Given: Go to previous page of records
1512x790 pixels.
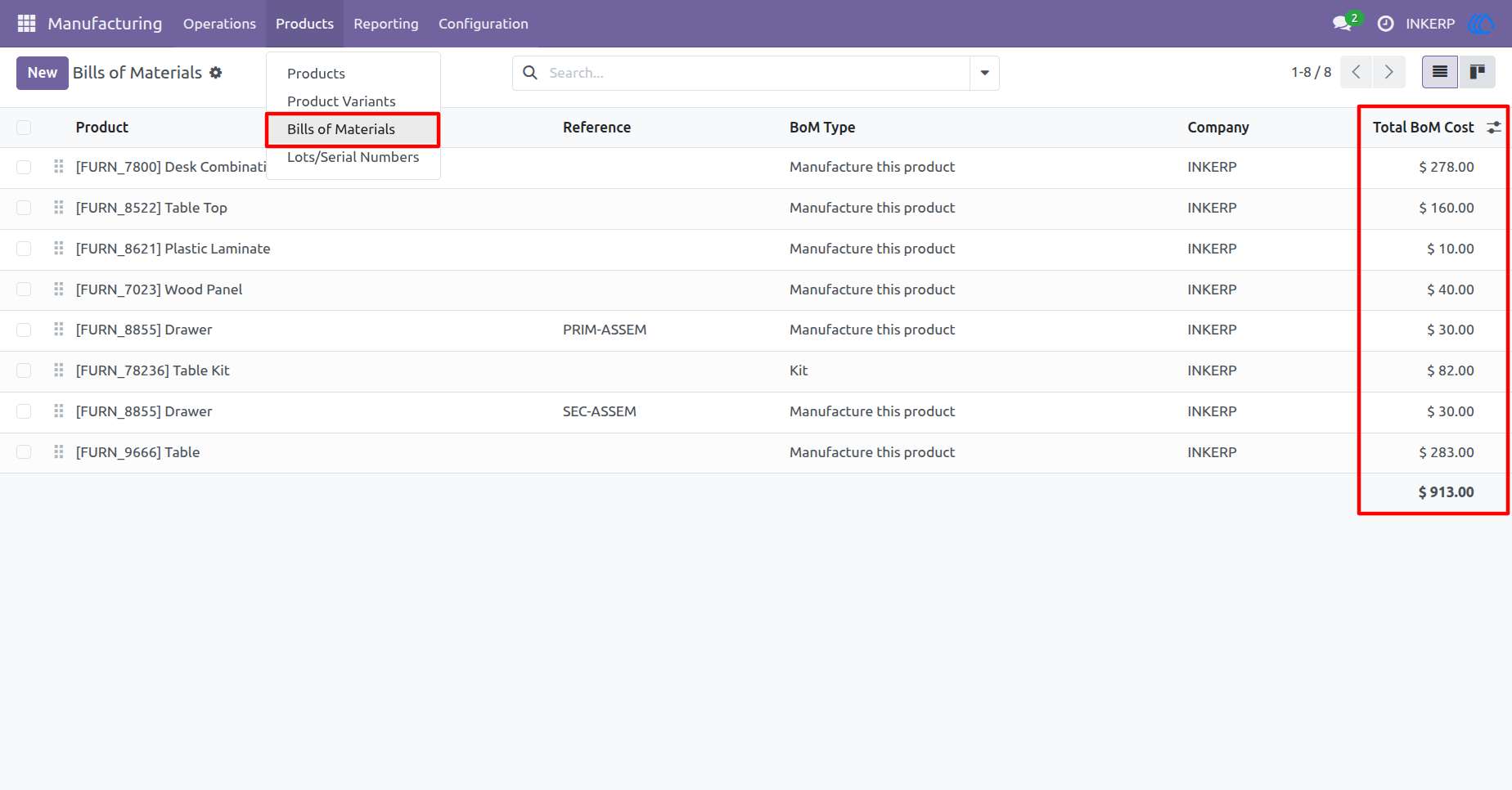Looking at the screenshot, I should click(x=1357, y=72).
